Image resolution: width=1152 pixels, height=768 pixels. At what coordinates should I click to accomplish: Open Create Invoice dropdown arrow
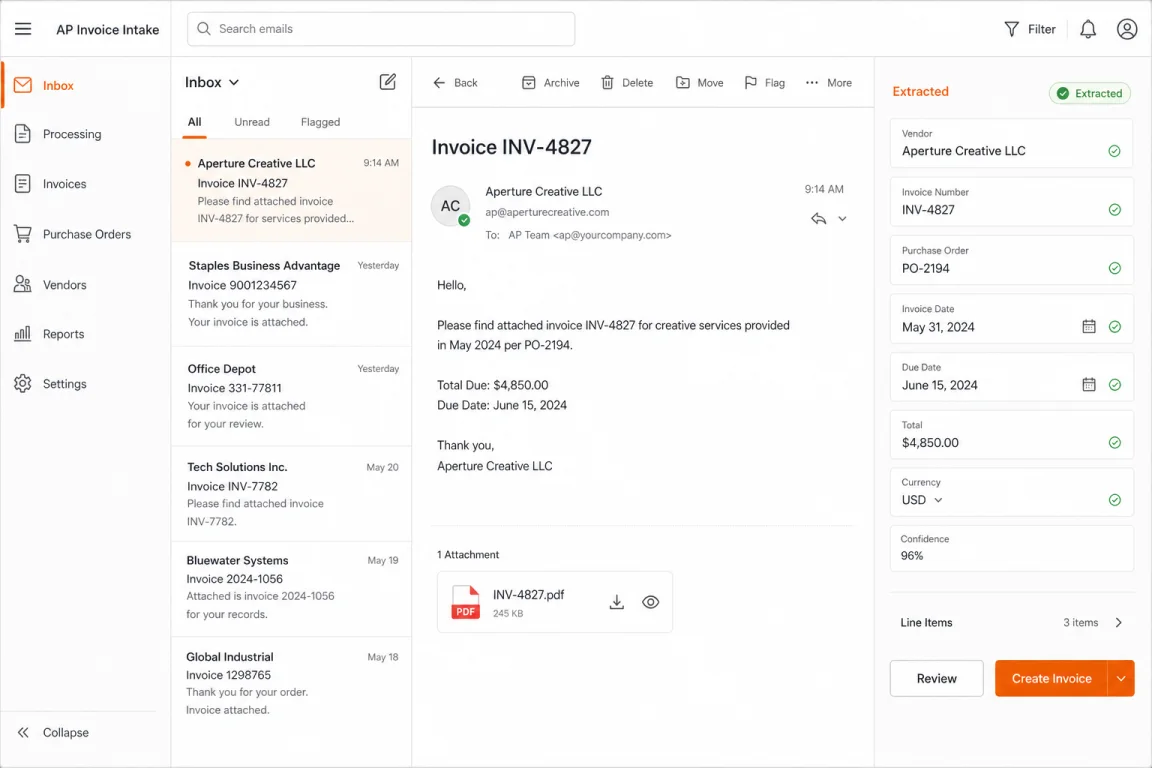pos(1120,678)
